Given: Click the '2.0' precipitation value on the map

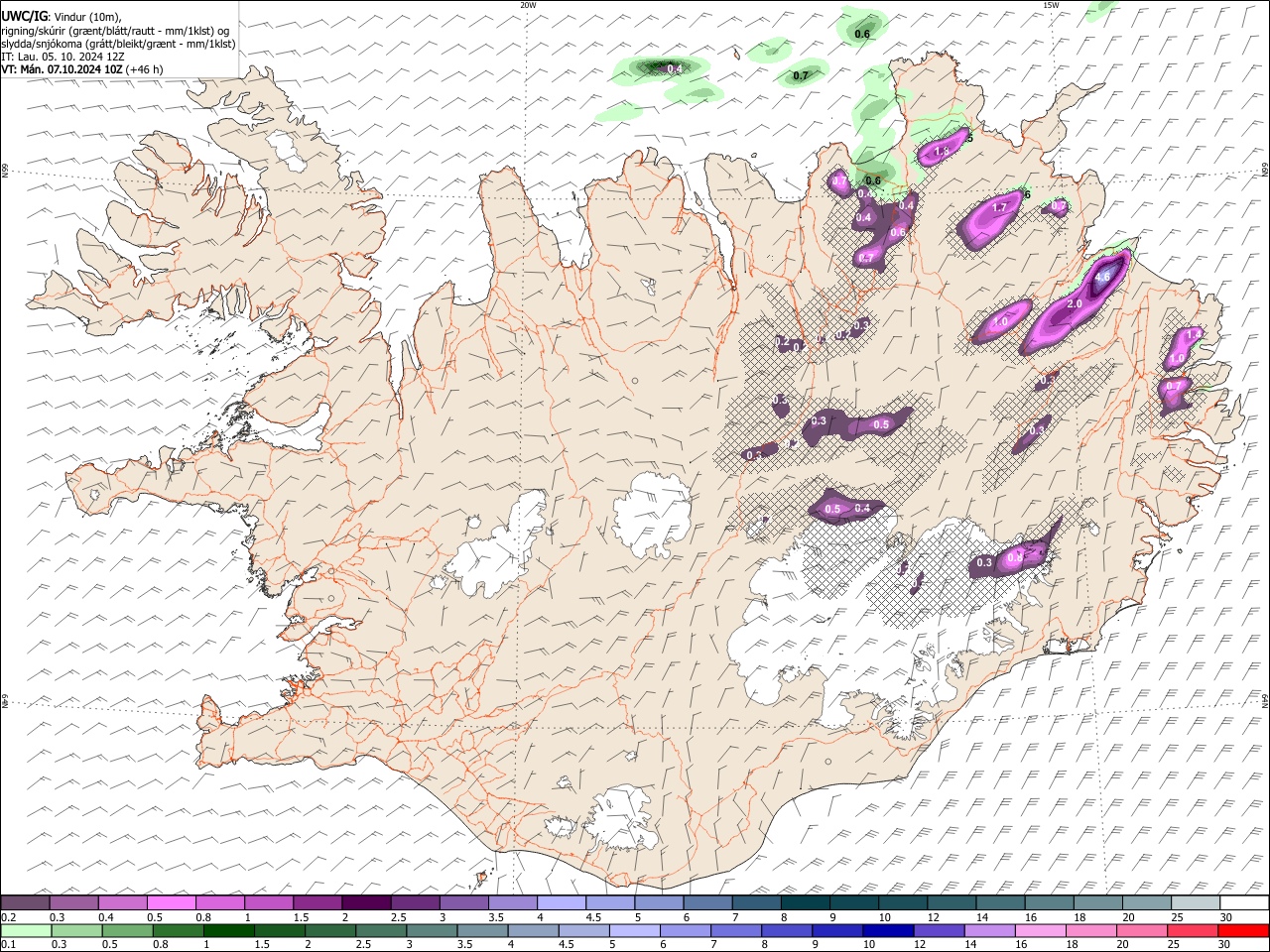Looking at the screenshot, I should pos(1075,304).
